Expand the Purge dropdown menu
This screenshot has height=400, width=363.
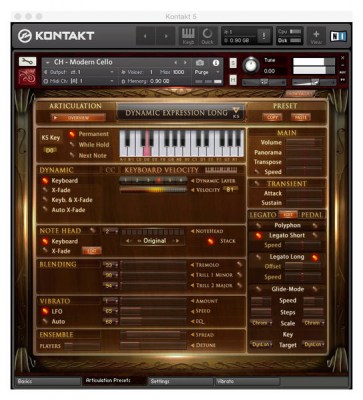(207, 72)
